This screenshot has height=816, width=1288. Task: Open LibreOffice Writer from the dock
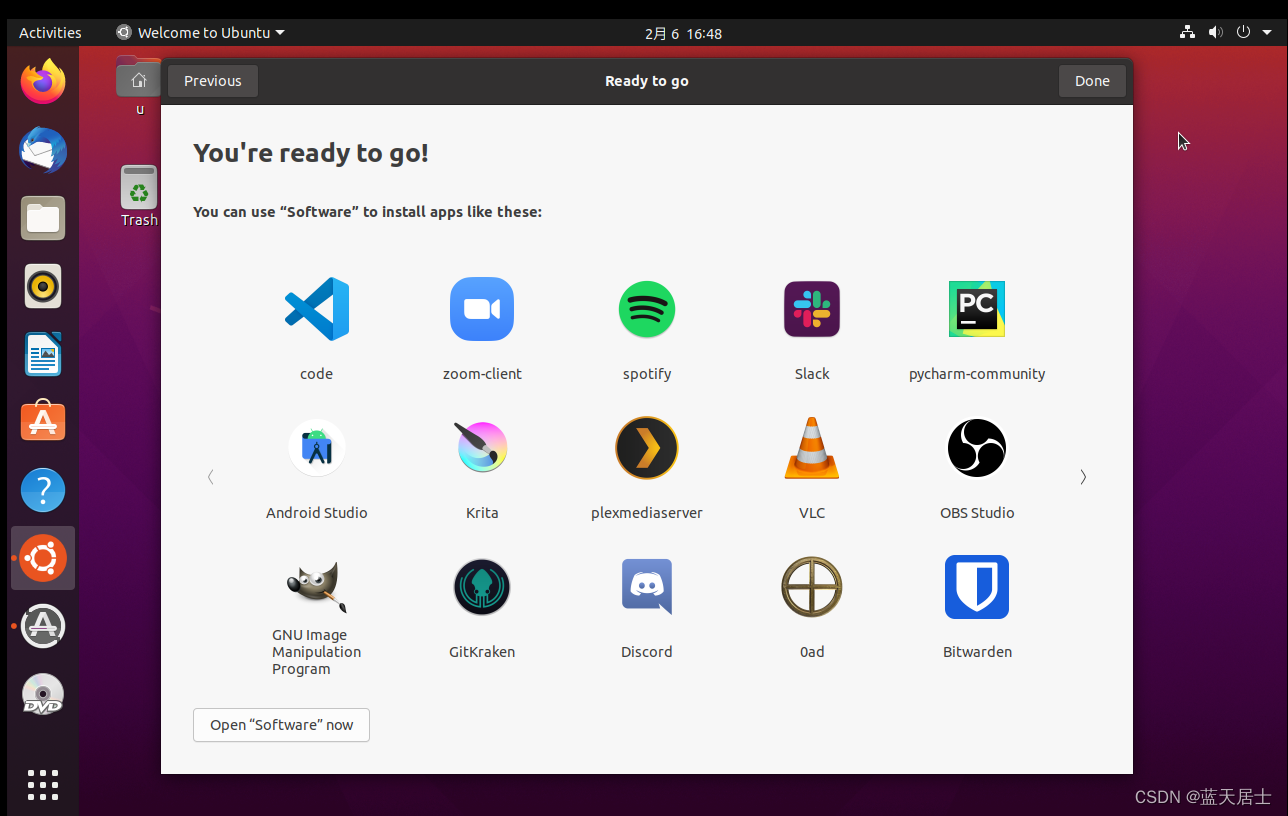click(43, 355)
